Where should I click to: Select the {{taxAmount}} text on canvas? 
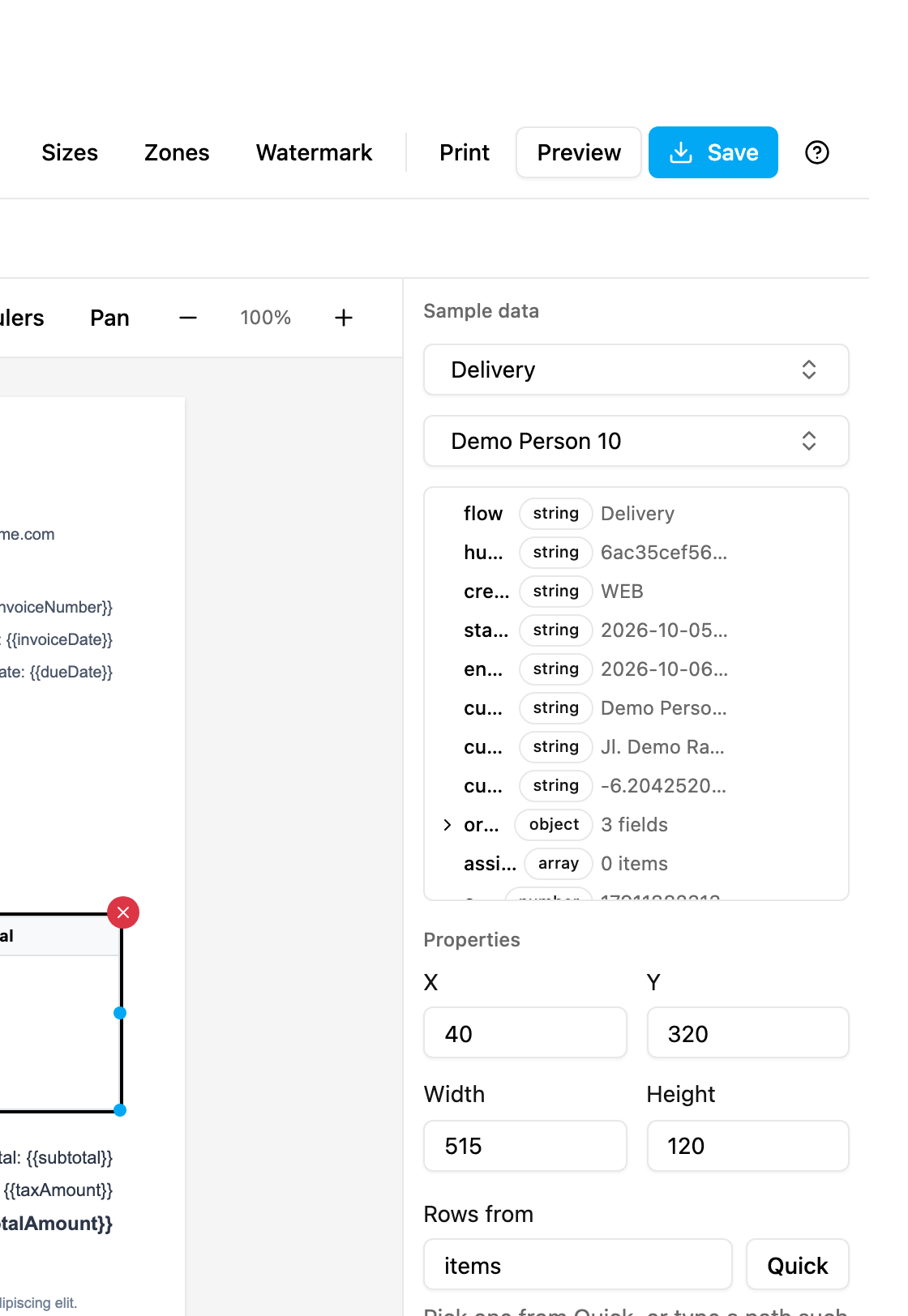click(x=58, y=1190)
